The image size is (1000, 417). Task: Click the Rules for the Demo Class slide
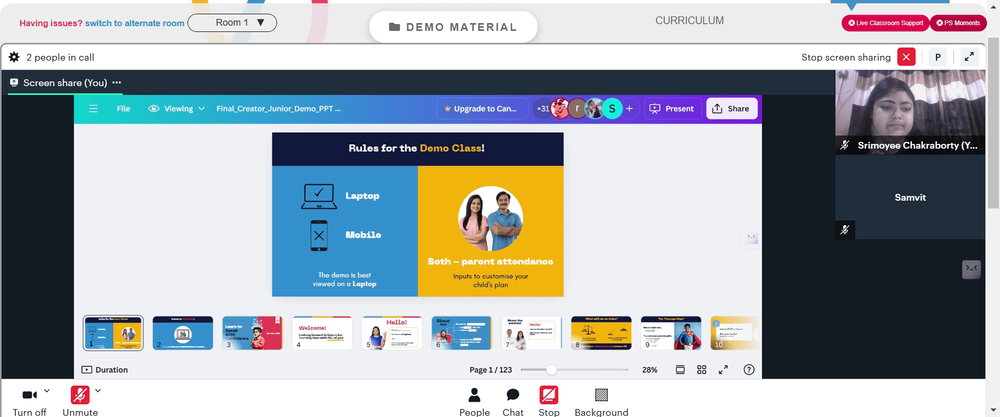coord(418,214)
